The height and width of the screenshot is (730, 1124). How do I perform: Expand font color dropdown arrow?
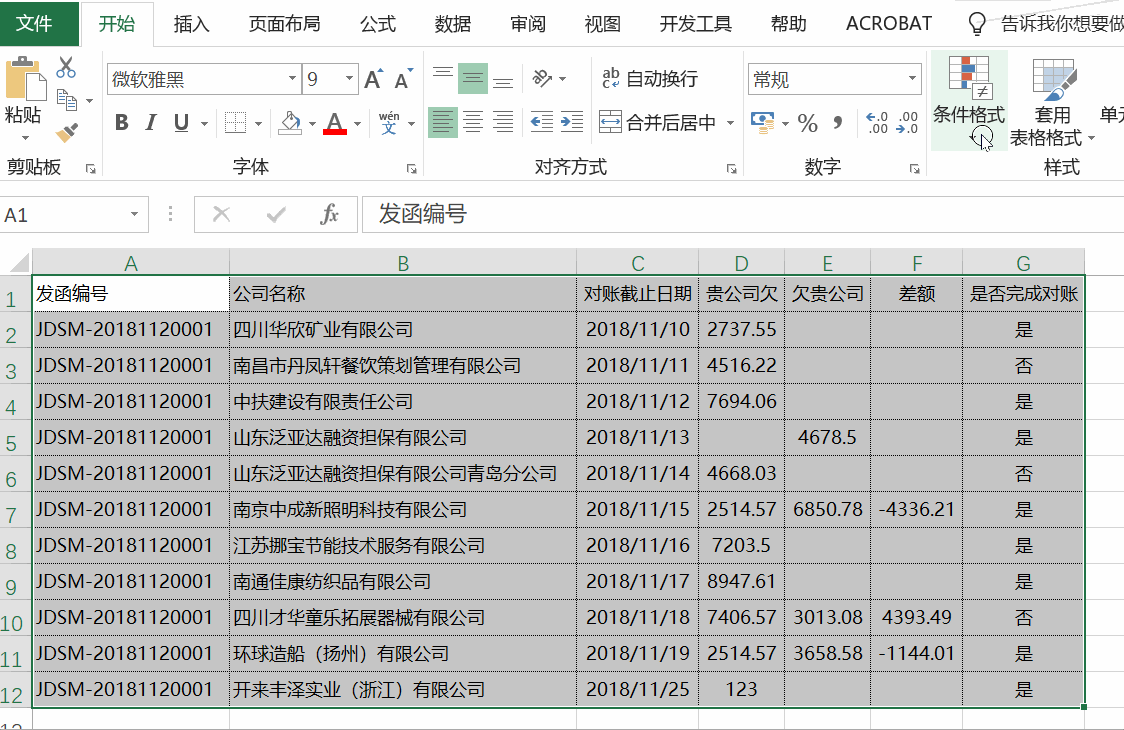point(357,123)
